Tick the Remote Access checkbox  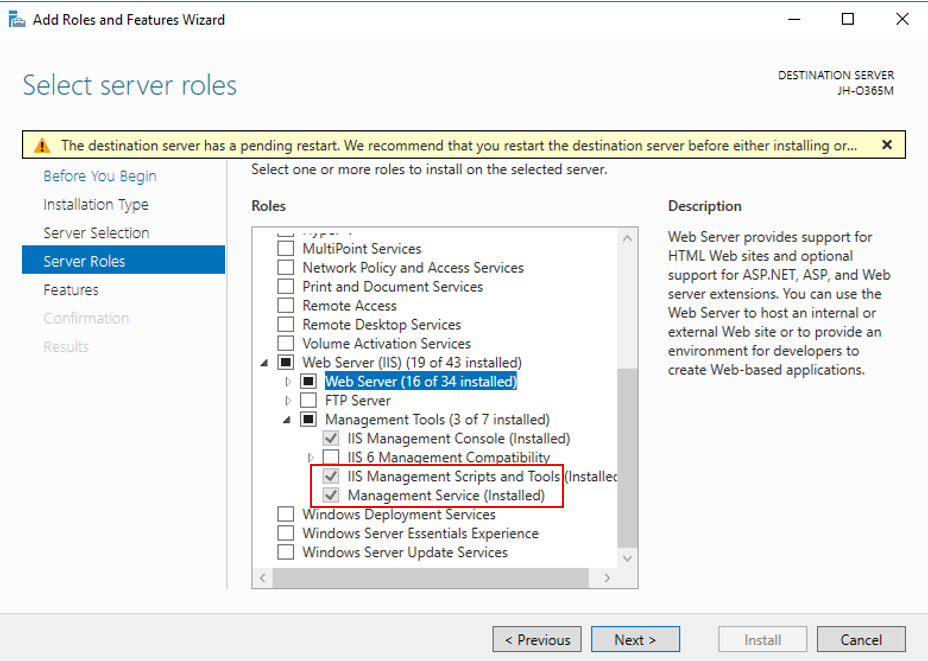pyautogui.click(x=286, y=305)
